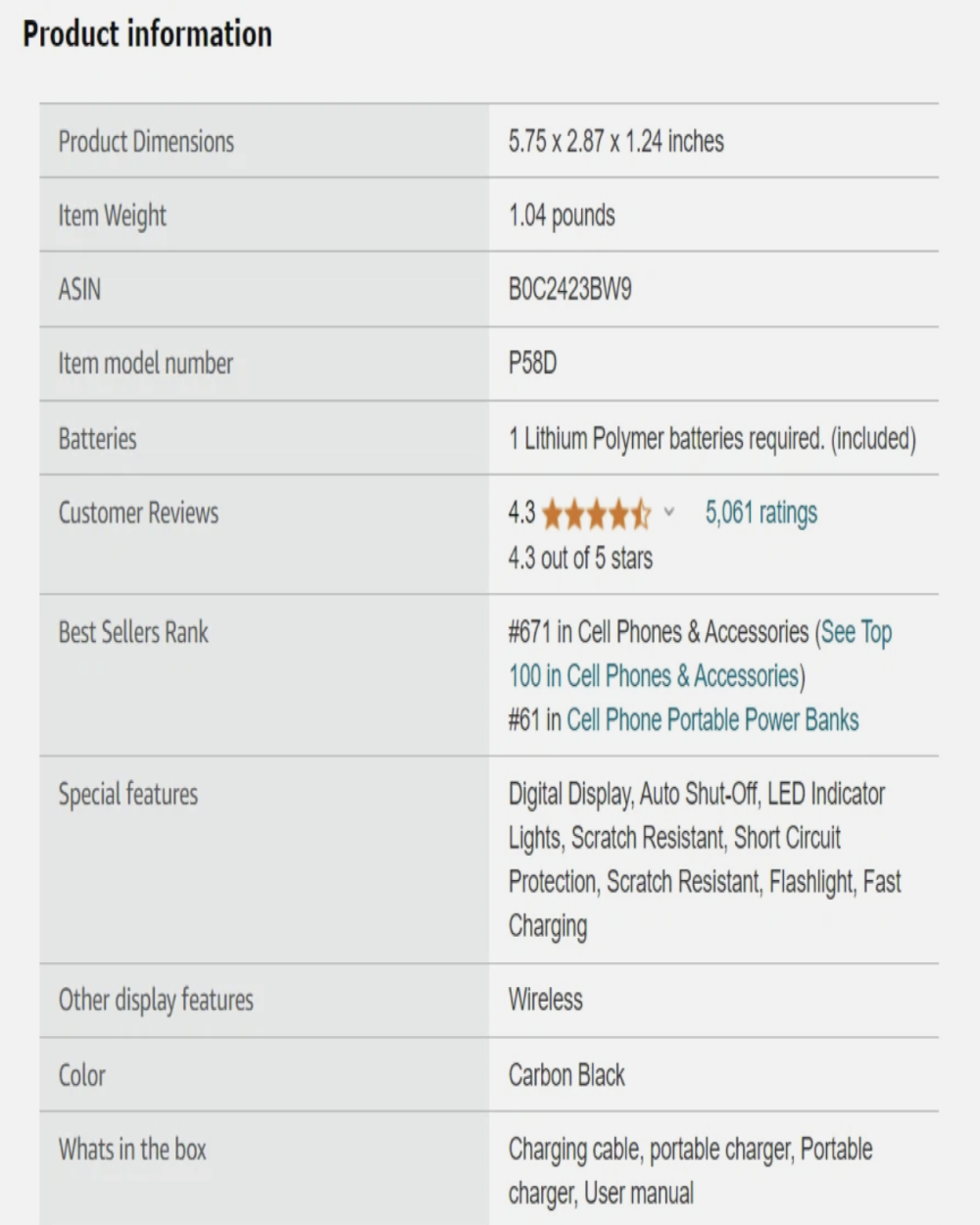980x1225 pixels.
Task: Click the 5.75 x 2.87 x 1.24 inches value
Action: coord(615,141)
